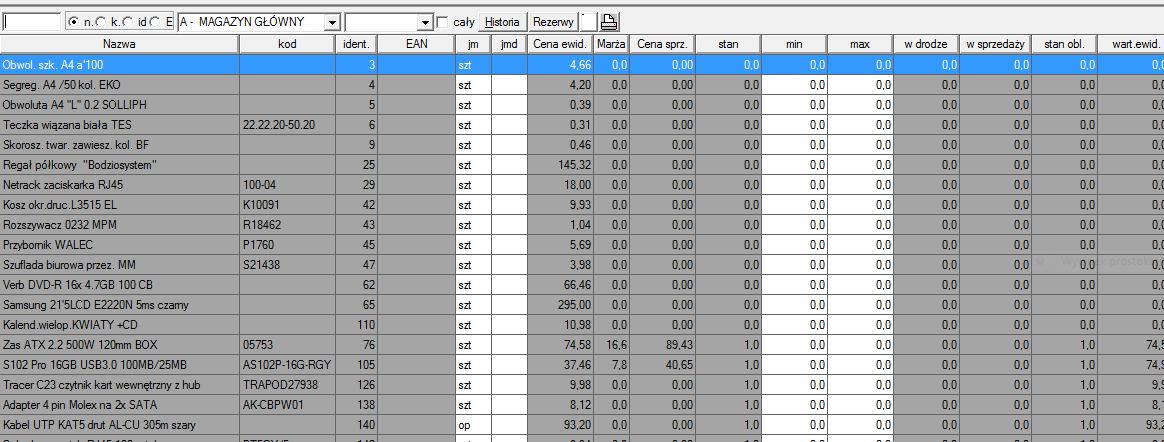The image size is (1164, 442).
Task: Click the 'stan' column header
Action: coord(728,44)
